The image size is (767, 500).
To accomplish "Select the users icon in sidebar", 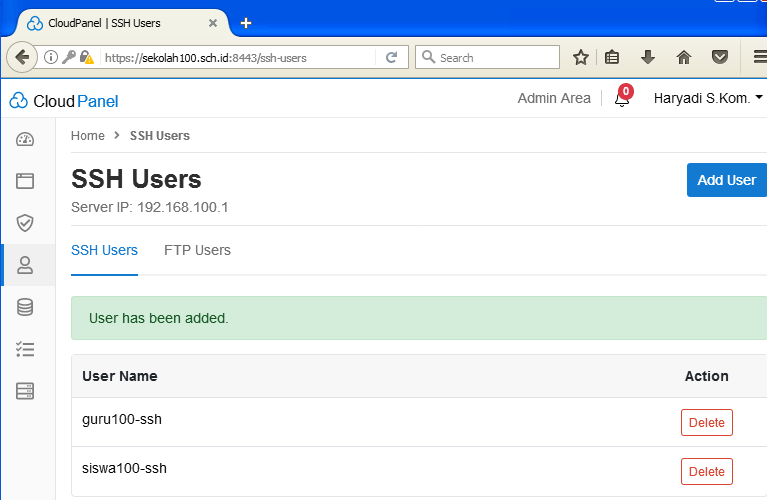I will coord(25,265).
